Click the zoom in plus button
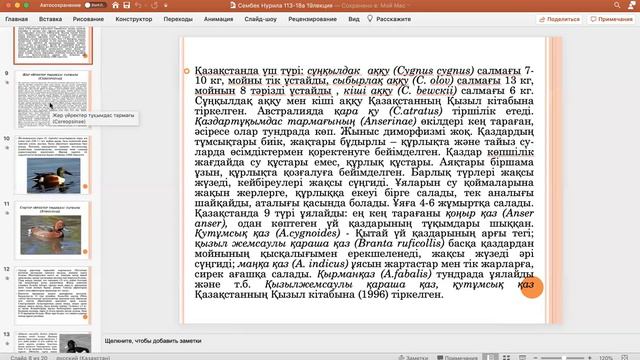640x360 pixels. click(590, 358)
